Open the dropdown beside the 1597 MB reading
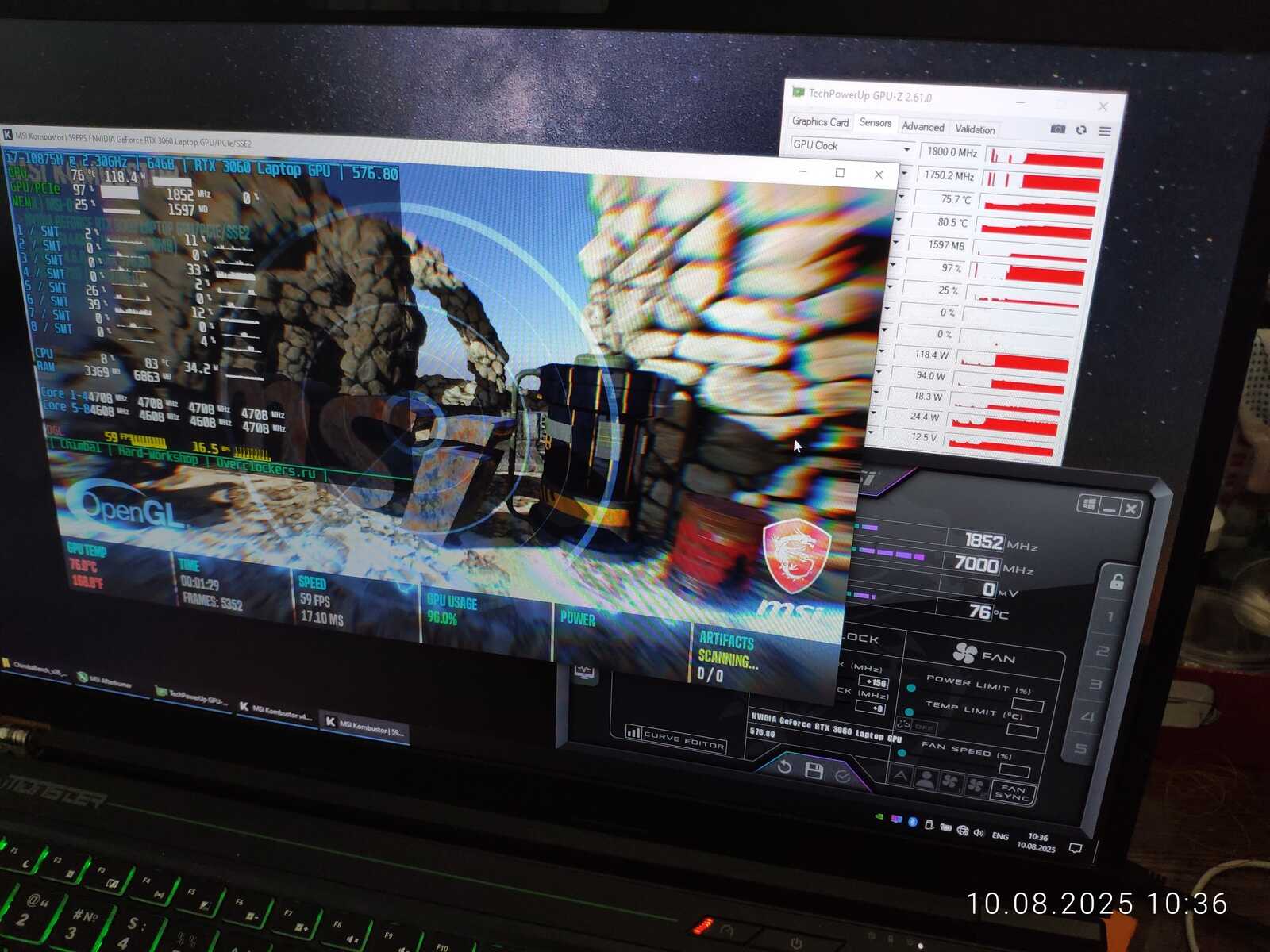 click(895, 242)
